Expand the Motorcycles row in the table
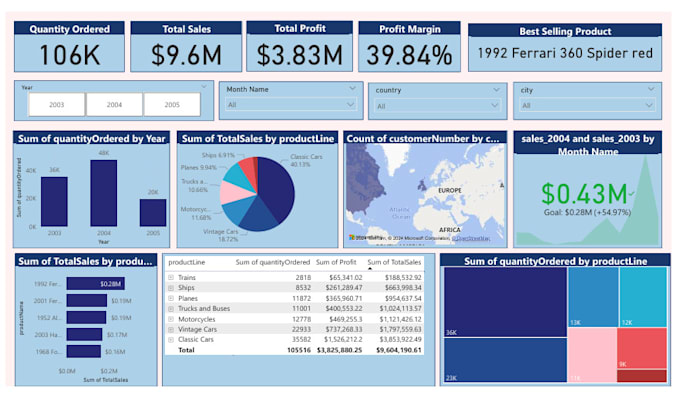The height and width of the screenshot is (398, 680). pos(171,319)
